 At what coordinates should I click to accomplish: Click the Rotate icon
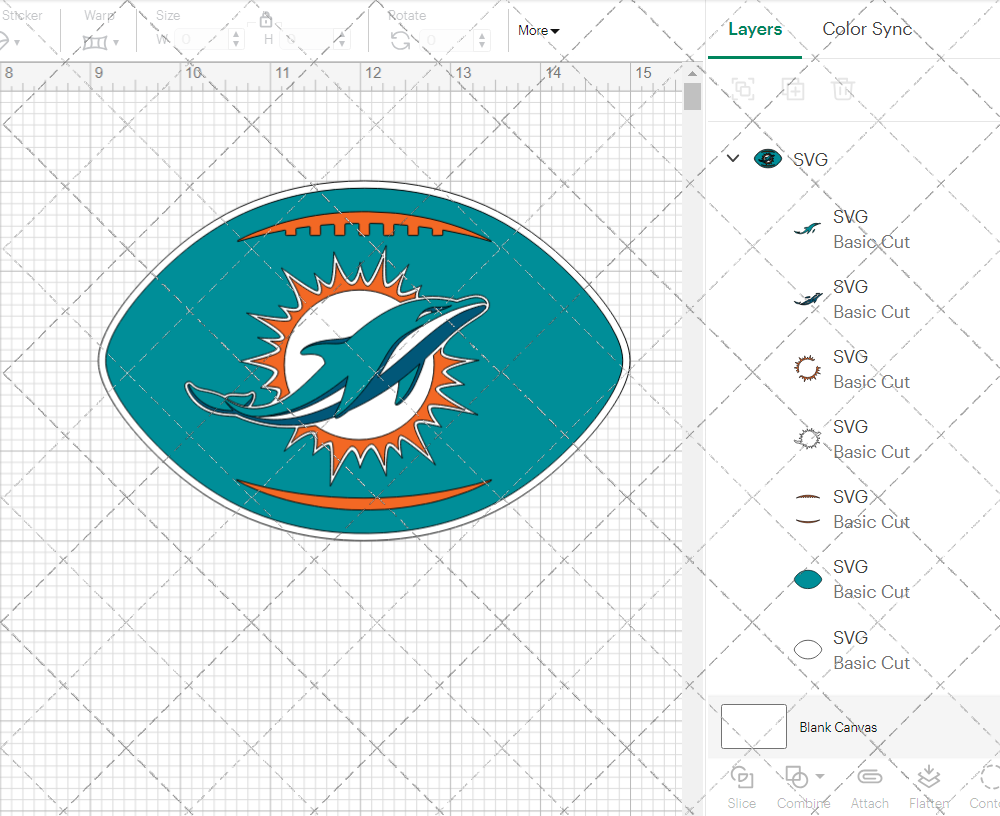(x=401, y=40)
